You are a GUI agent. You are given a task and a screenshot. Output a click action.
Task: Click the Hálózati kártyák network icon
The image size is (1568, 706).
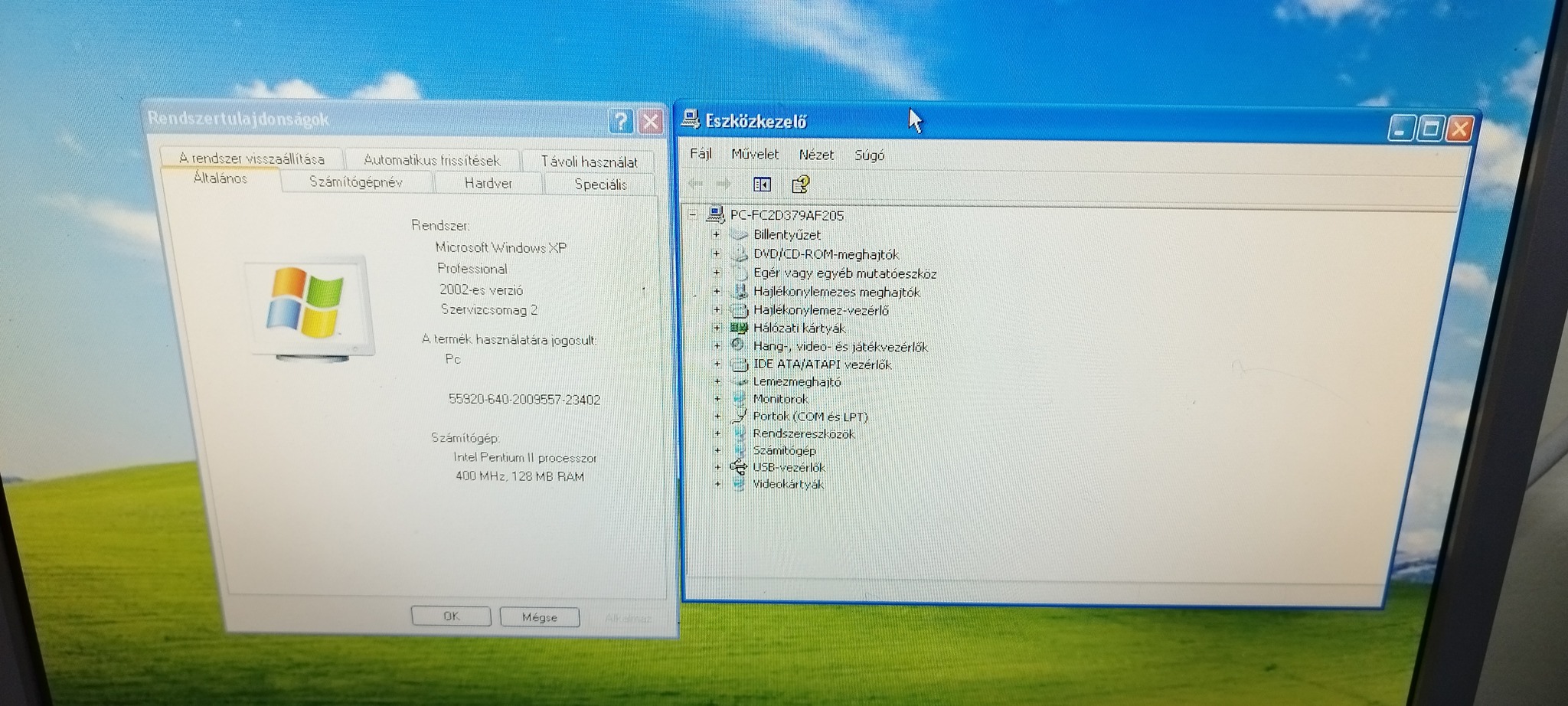coord(740,328)
